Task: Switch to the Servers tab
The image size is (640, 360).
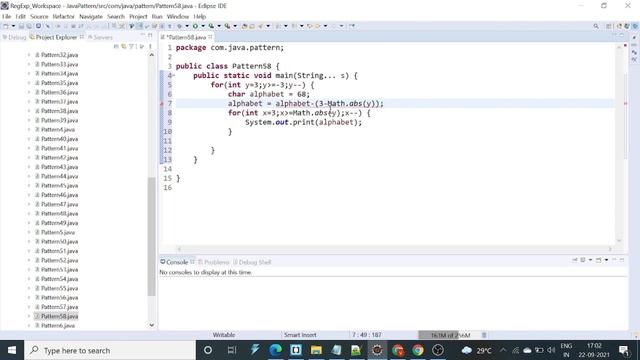Action: (100, 37)
